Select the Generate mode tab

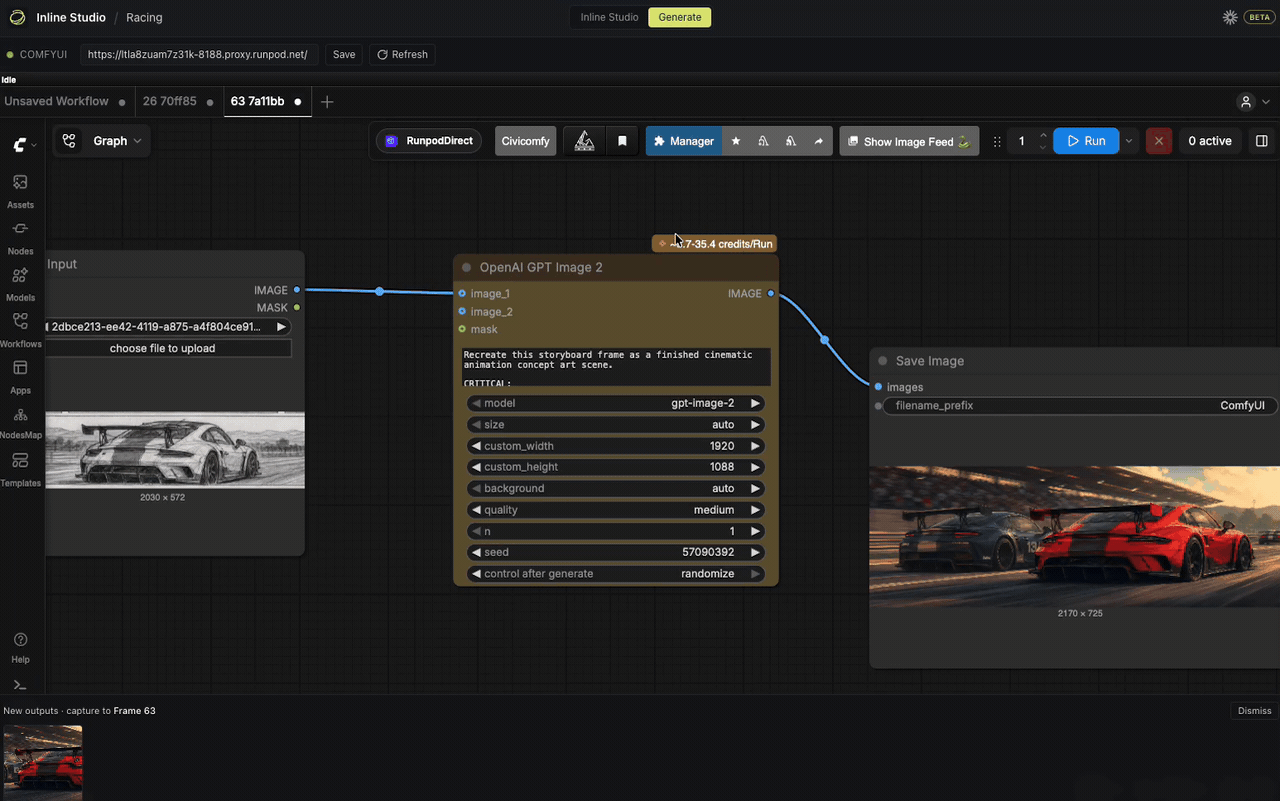[x=680, y=17]
